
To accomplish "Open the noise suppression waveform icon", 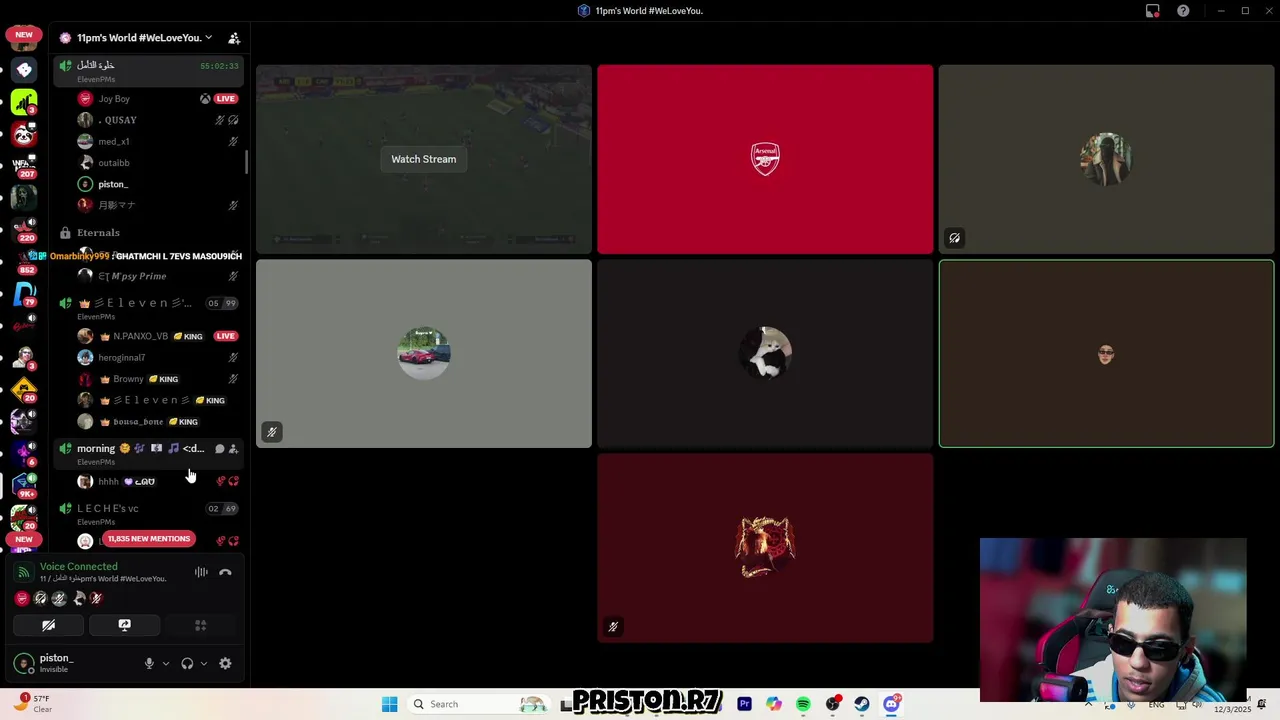I will [201, 573].
